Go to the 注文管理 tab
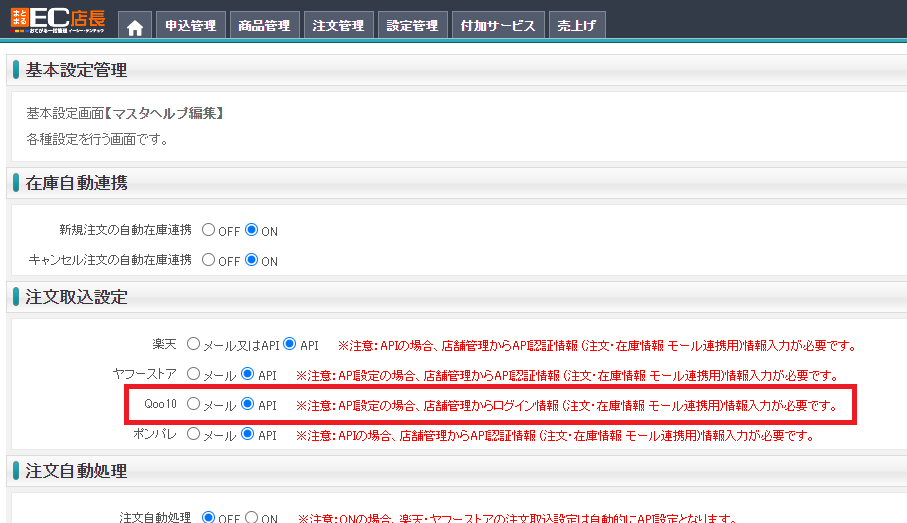 tap(338, 26)
